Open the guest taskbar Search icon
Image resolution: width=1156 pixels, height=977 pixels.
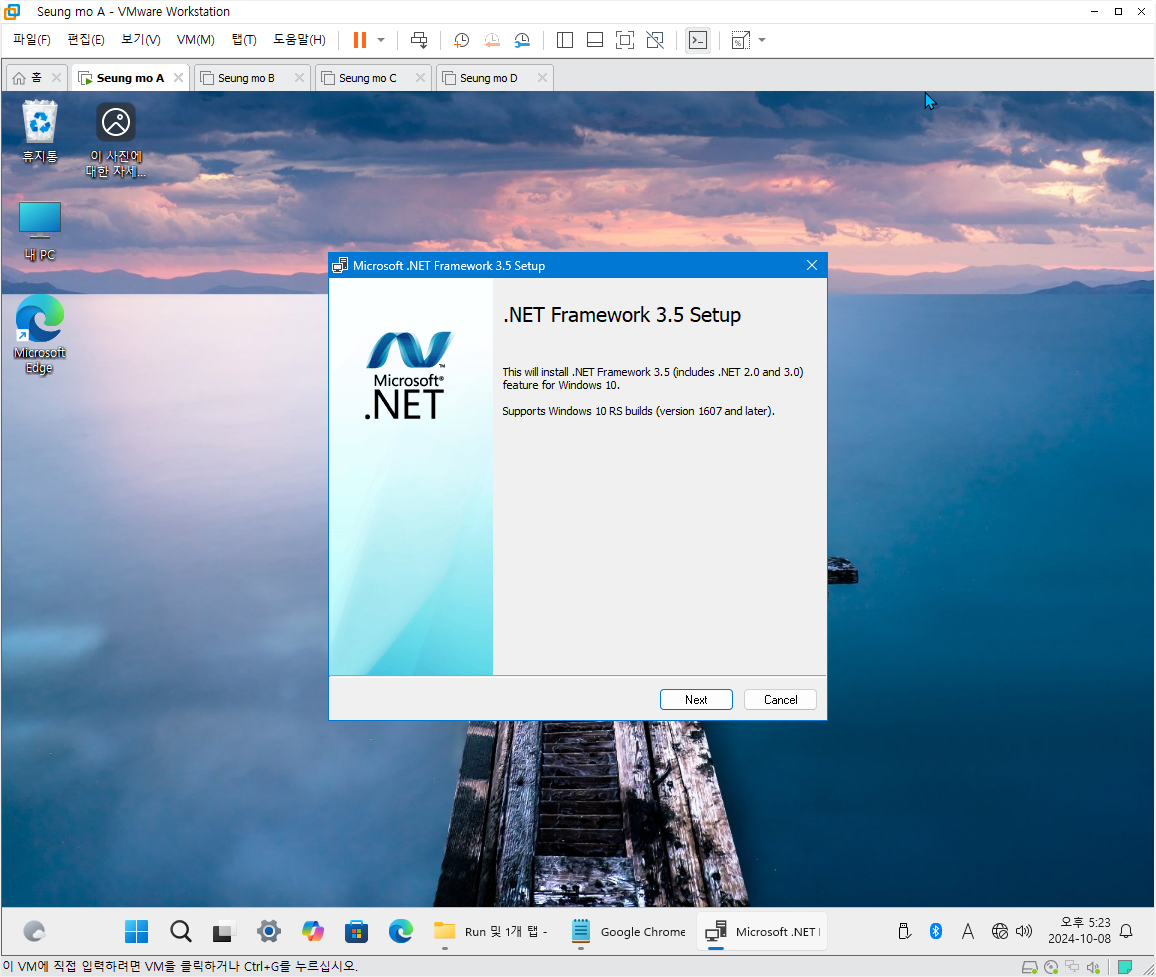[181, 931]
